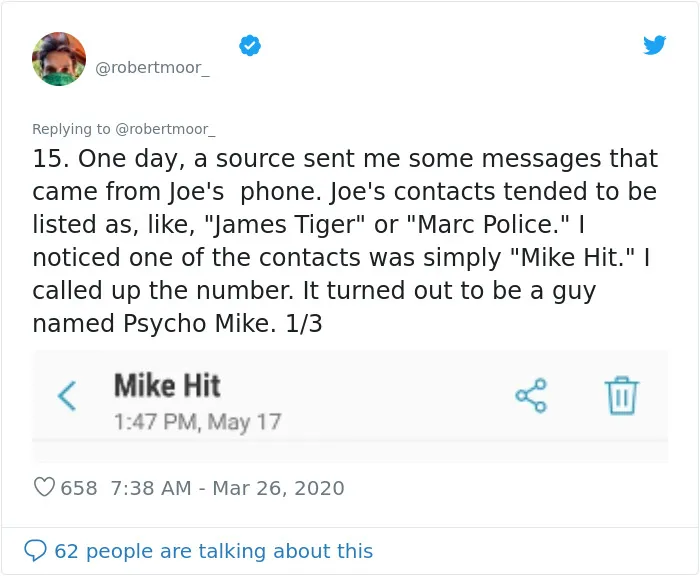Screen dimensions: 700x576
Task: Click the tweet text starting with "15. One day"
Action: [x=345, y=240]
